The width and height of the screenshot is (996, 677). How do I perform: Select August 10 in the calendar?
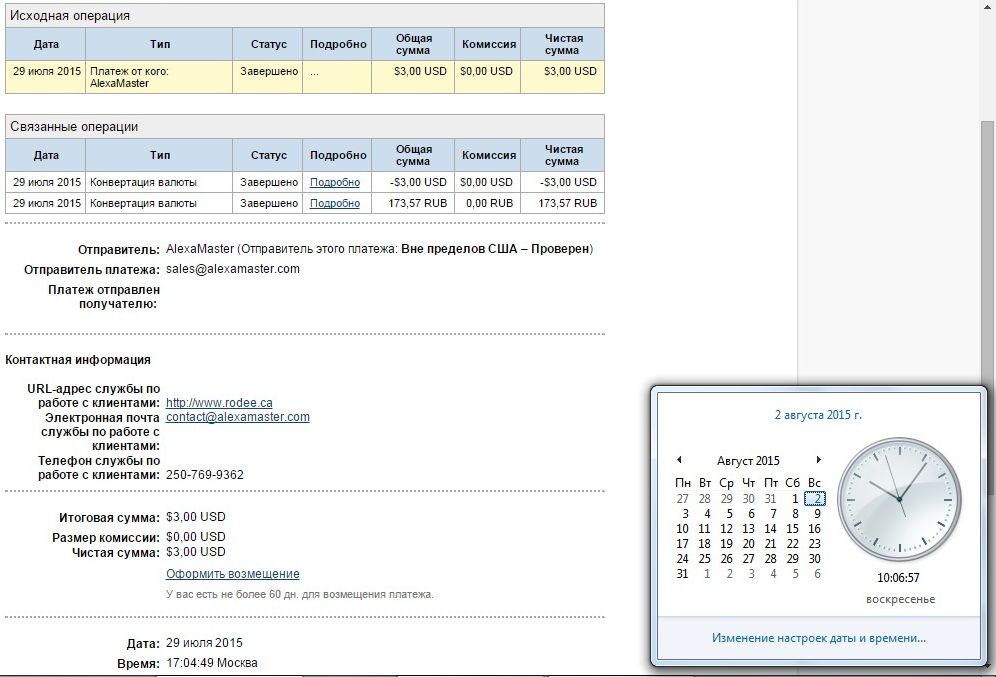(682, 529)
